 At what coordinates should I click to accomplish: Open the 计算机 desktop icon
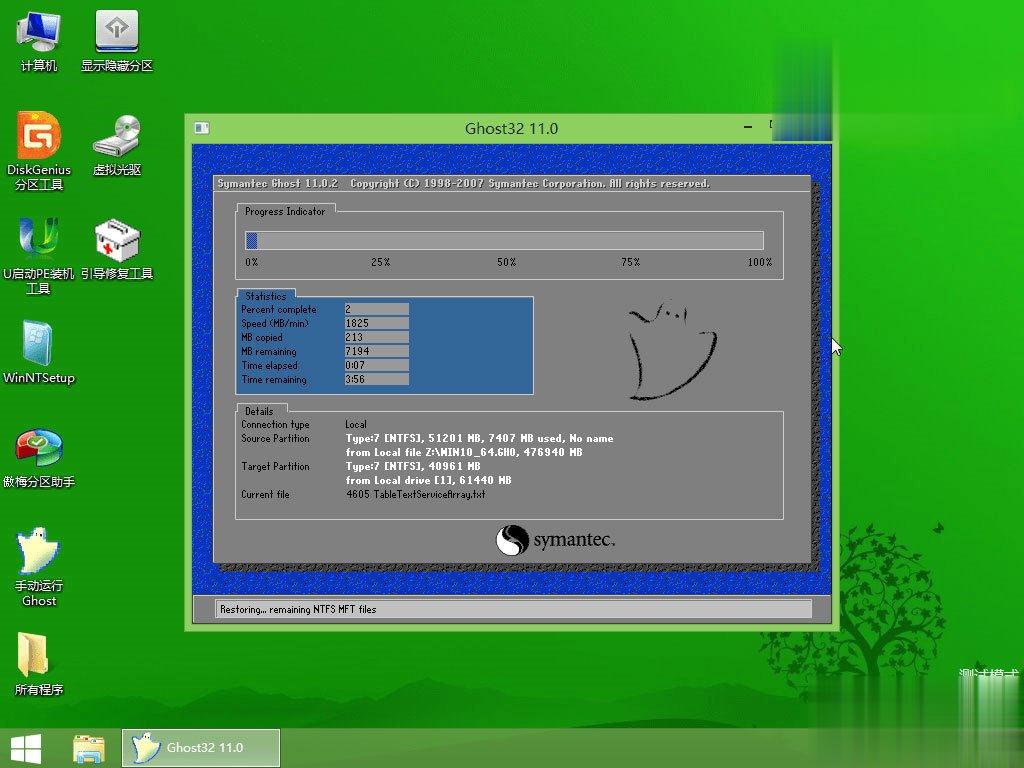(39, 40)
